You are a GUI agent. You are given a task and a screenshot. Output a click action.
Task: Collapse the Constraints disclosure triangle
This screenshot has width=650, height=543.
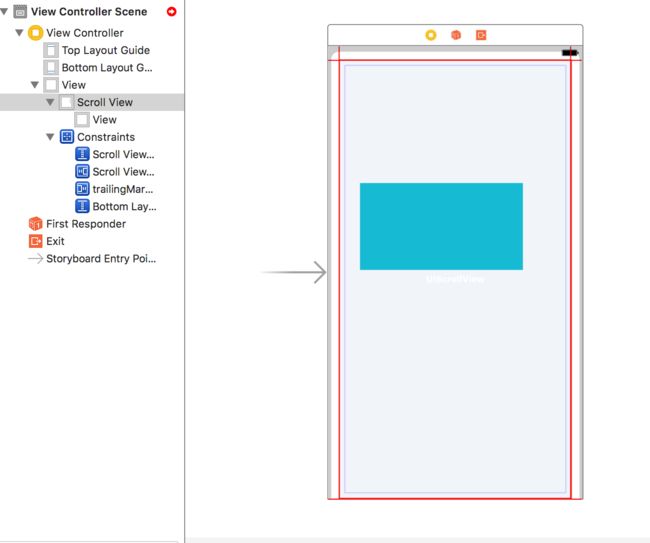click(50, 137)
